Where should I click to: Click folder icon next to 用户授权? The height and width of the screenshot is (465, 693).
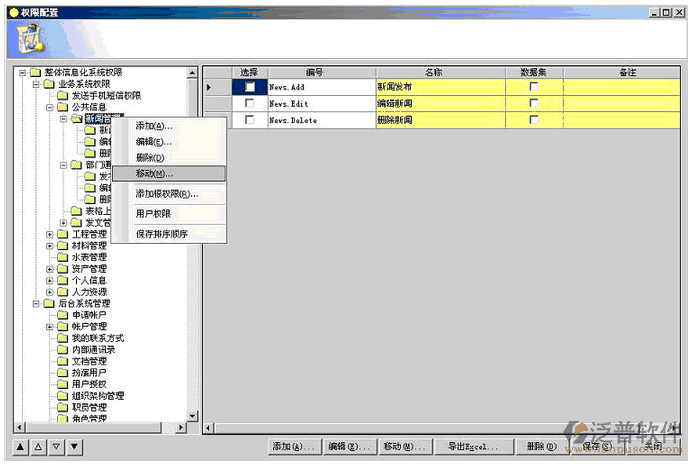point(63,384)
